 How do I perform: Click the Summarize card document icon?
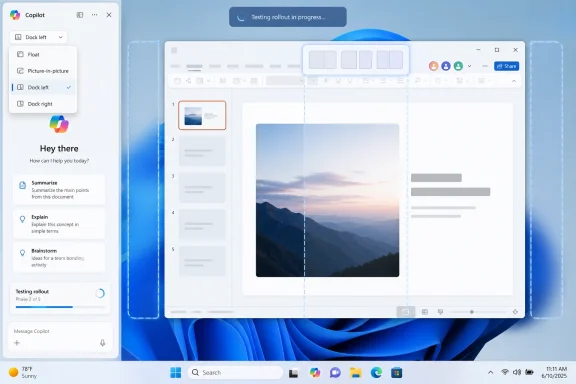coord(22,185)
